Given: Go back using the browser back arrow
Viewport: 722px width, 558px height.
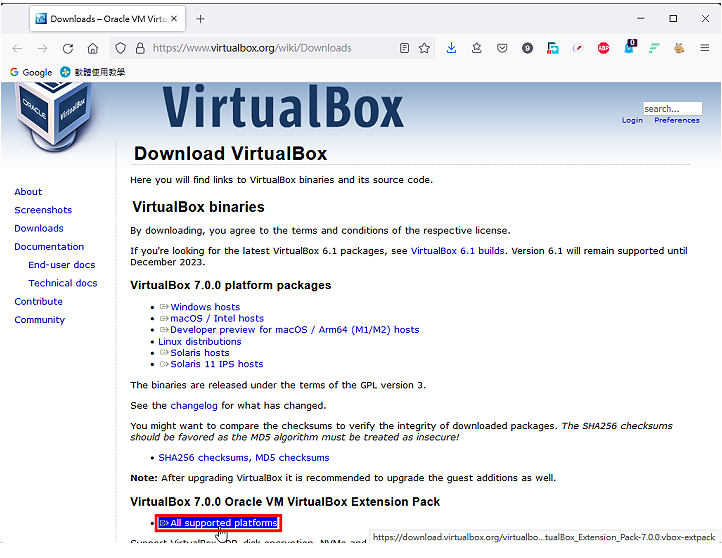Looking at the screenshot, I should click(17, 48).
